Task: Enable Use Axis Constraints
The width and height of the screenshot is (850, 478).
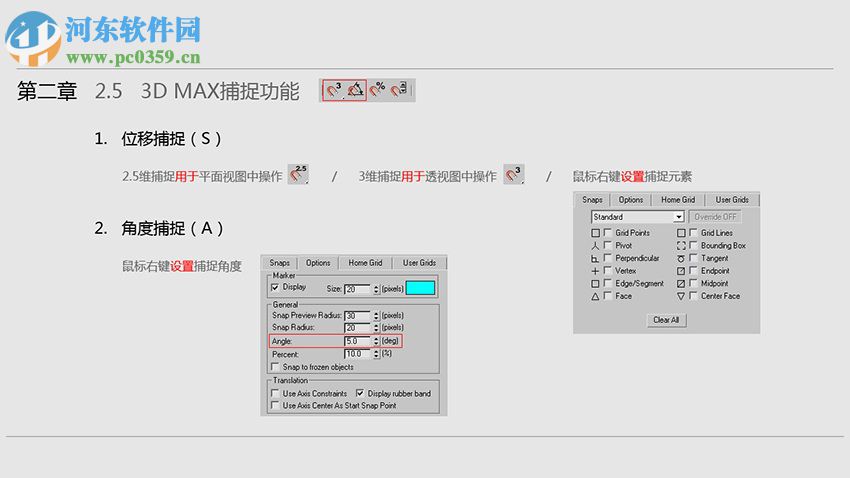Action: 275,393
